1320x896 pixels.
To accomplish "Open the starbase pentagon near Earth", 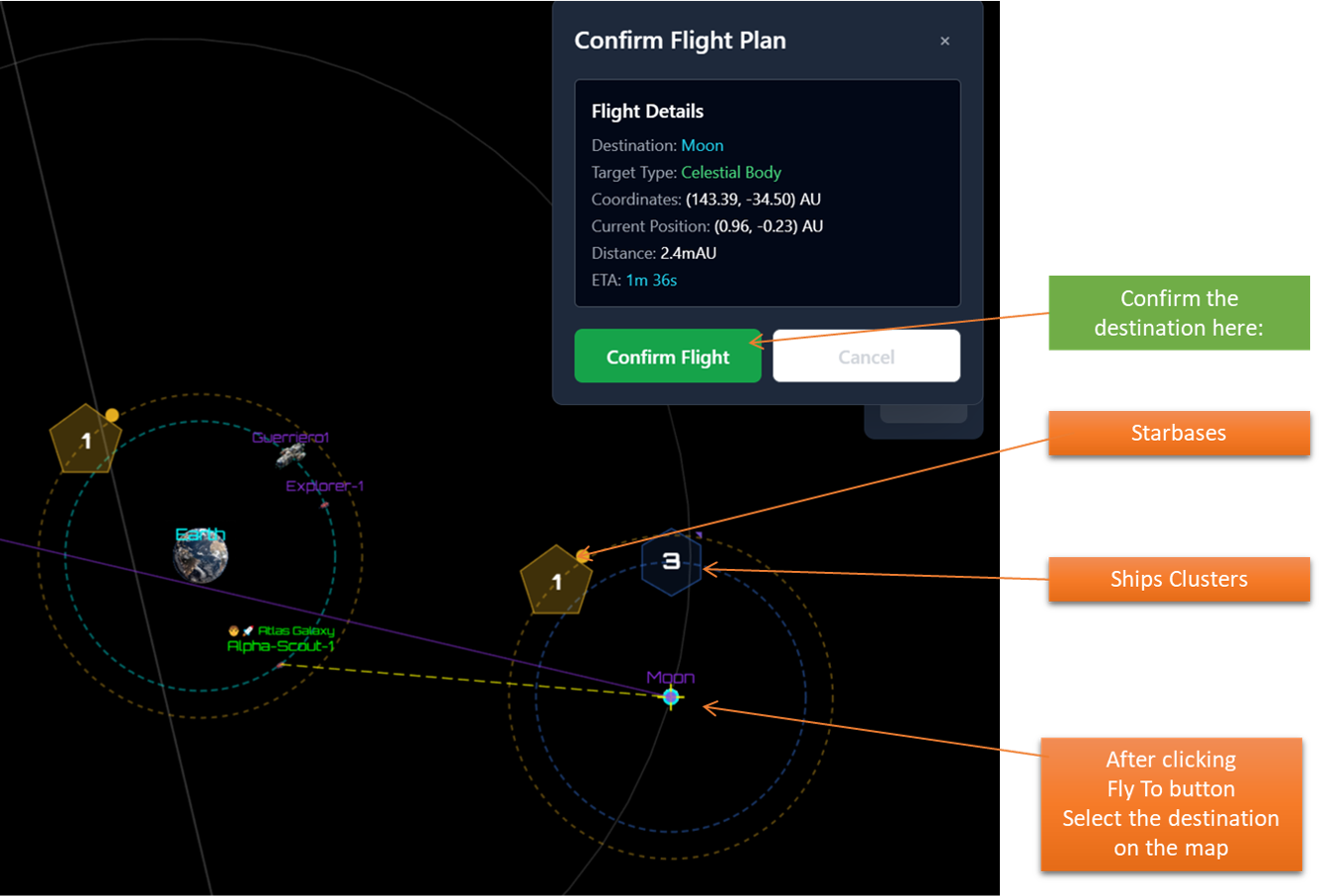I will point(86,440).
